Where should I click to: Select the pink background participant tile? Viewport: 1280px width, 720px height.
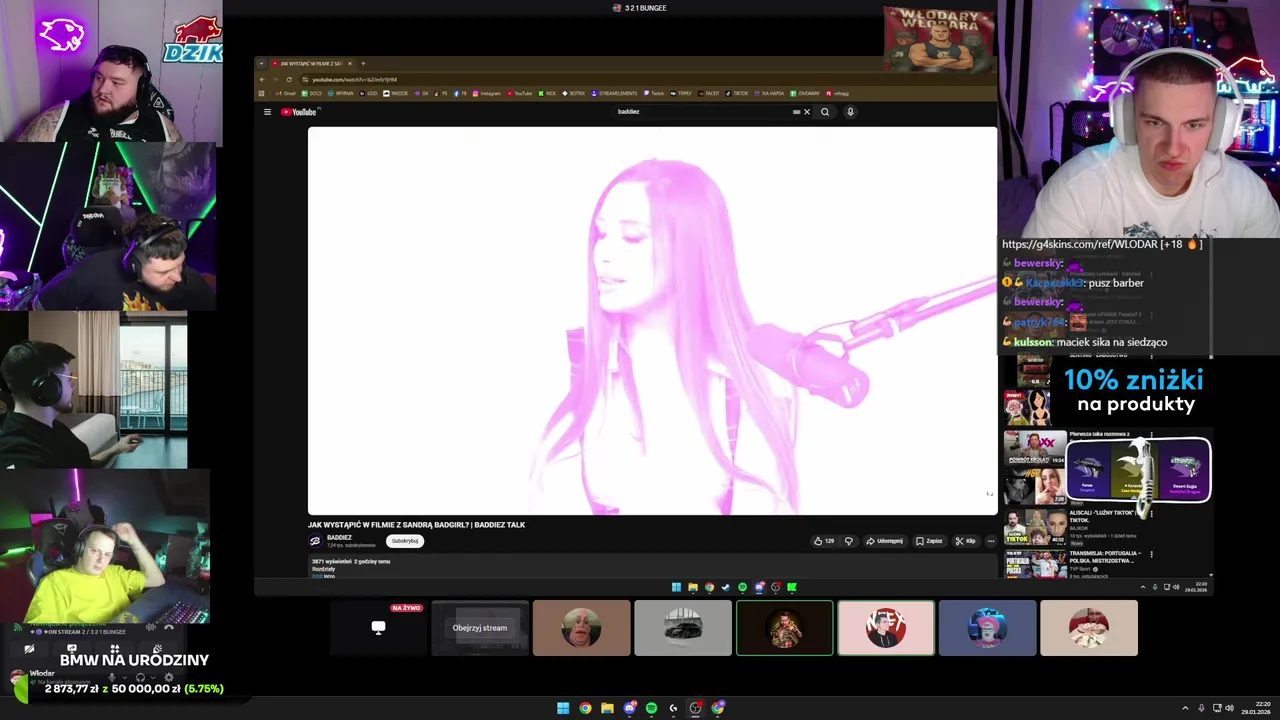tap(886, 628)
